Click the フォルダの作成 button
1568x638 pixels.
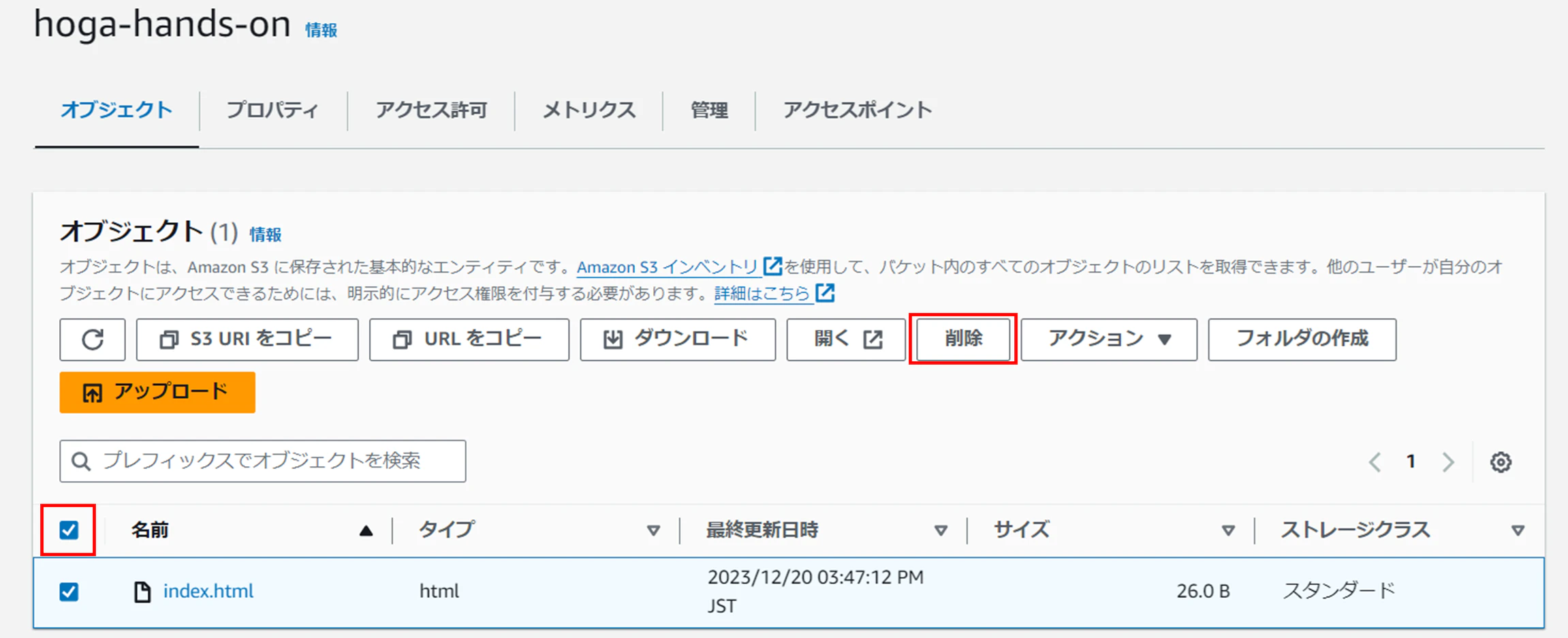tap(1302, 339)
